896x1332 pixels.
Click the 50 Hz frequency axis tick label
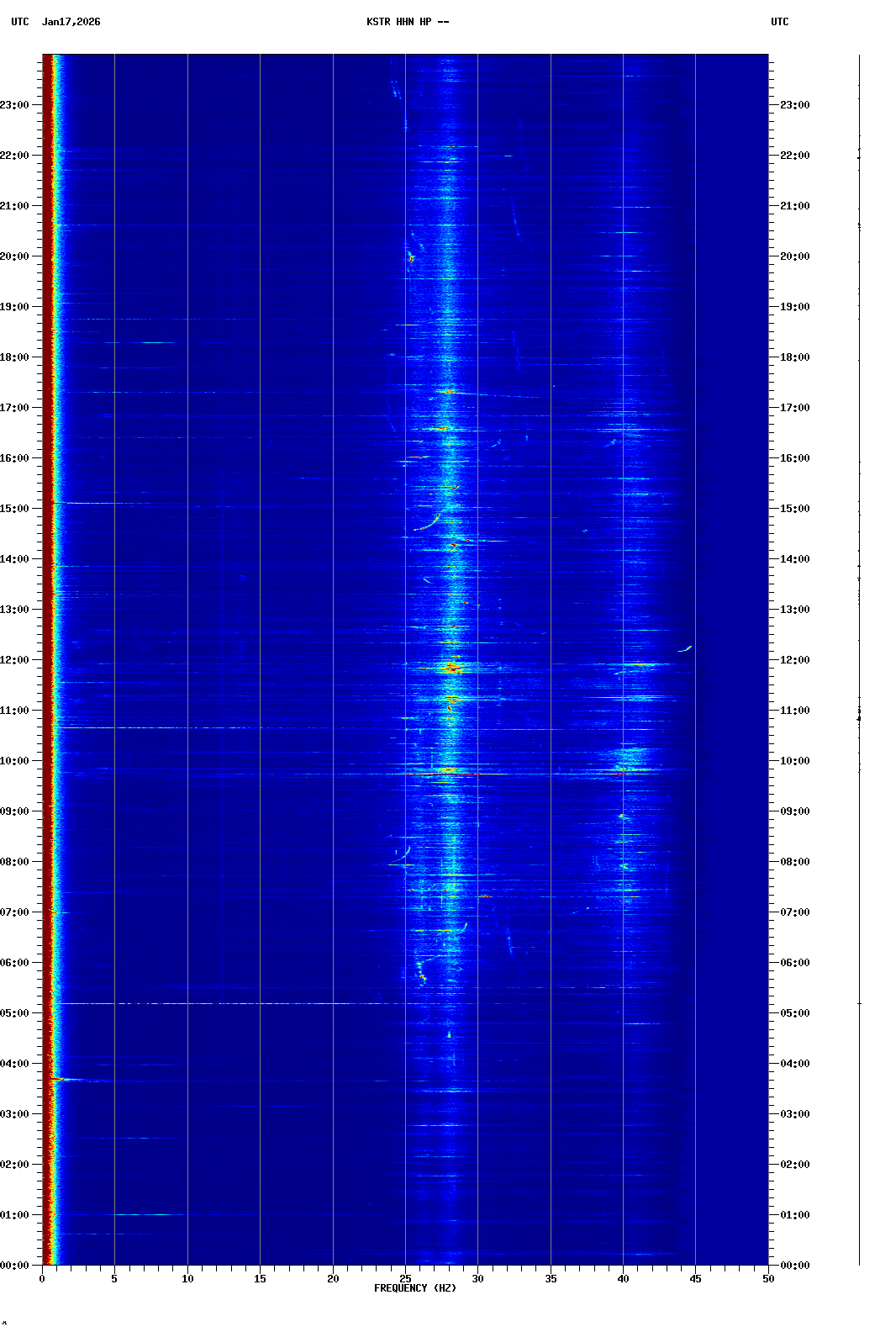tap(768, 1279)
